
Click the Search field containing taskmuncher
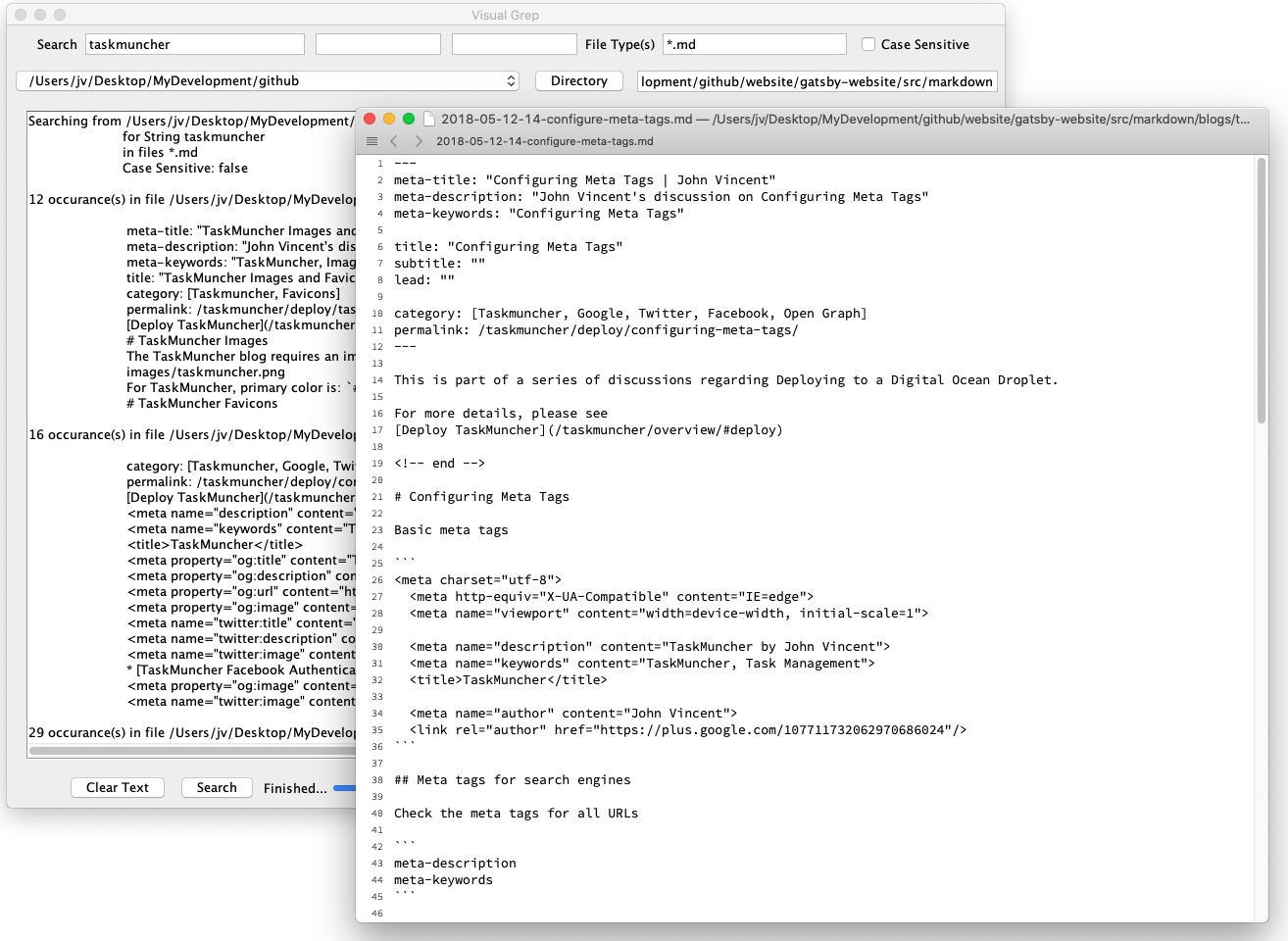[195, 44]
